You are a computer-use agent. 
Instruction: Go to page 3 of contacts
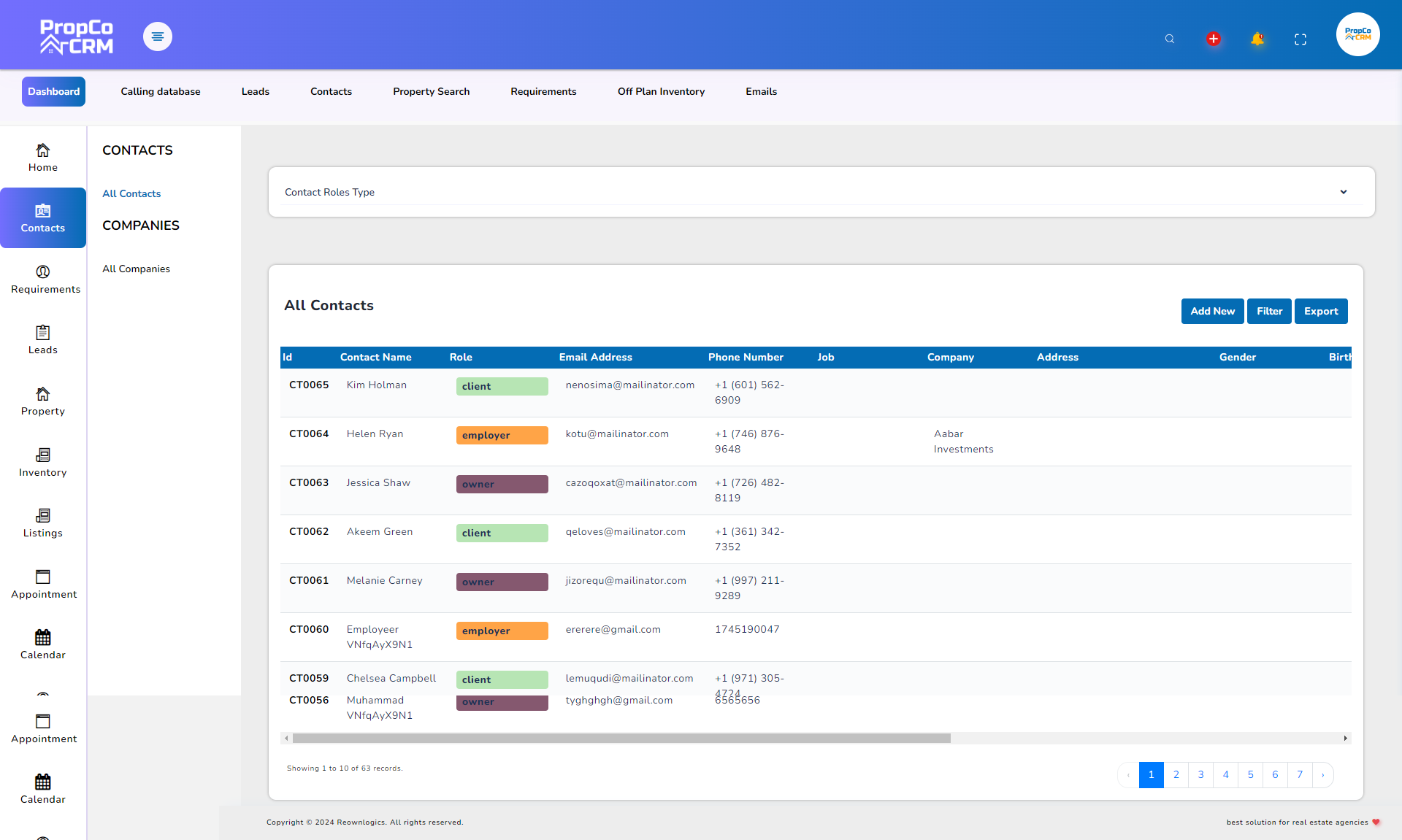[1200, 775]
